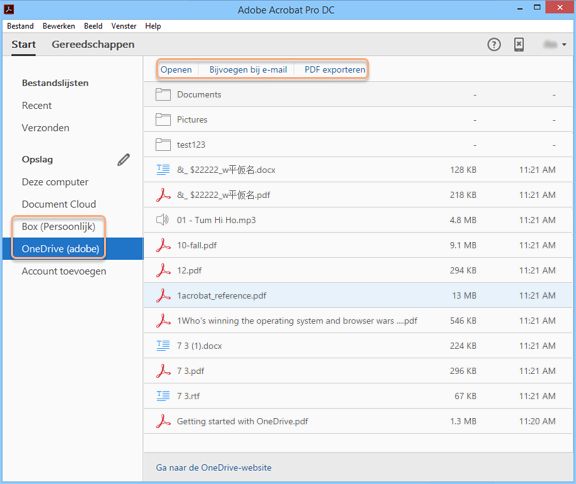This screenshot has height=484, width=576.
Task: Select the Pictures folder name
Action: coord(192,120)
